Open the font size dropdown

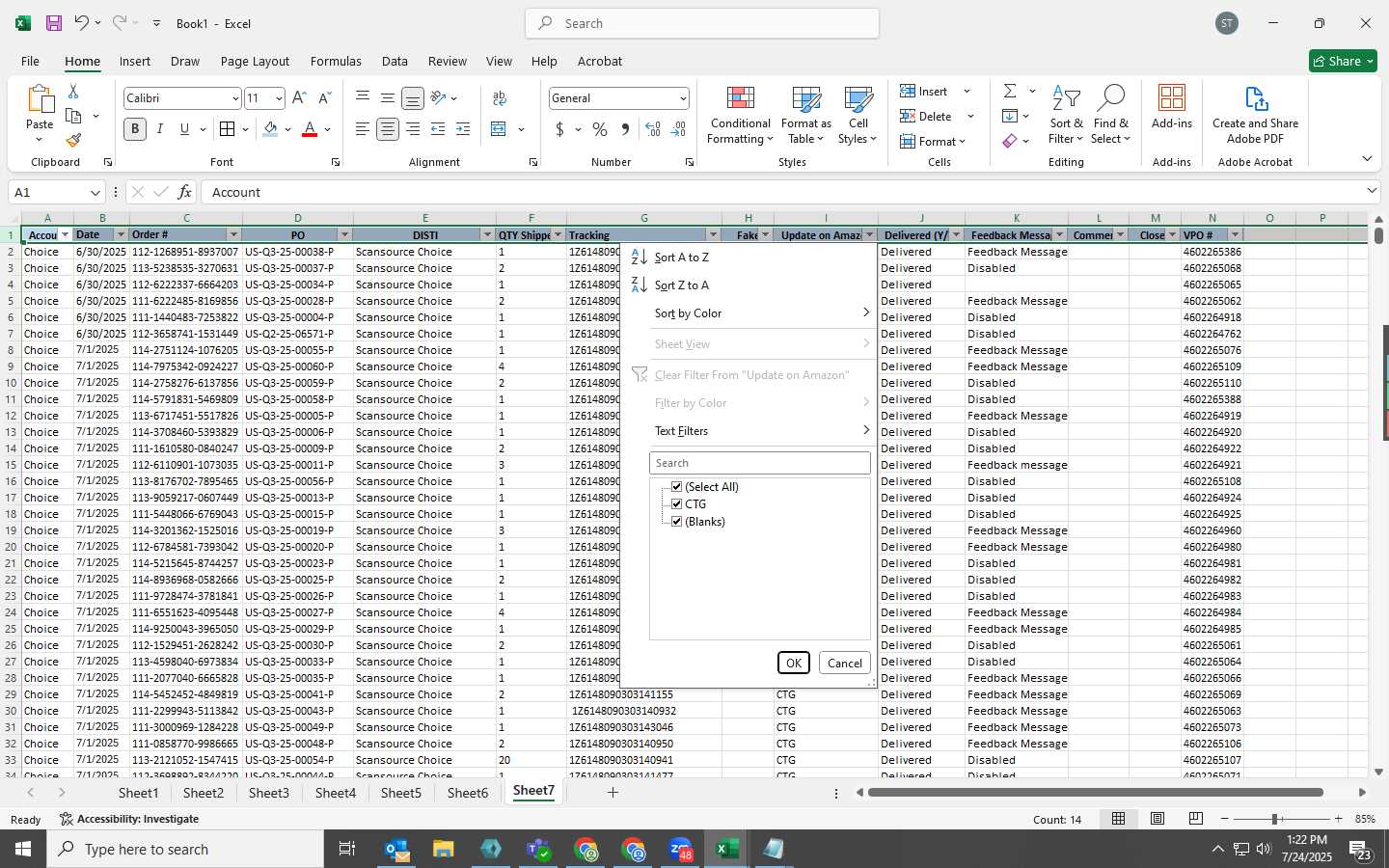(x=279, y=98)
